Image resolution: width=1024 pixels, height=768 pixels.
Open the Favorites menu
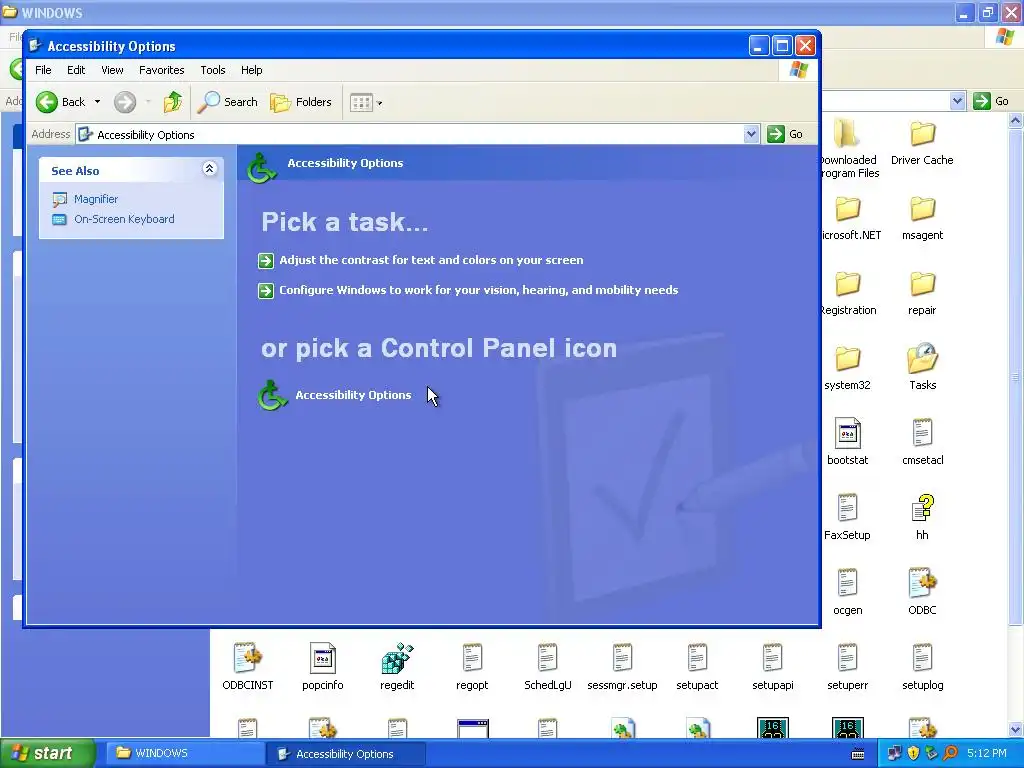161,70
